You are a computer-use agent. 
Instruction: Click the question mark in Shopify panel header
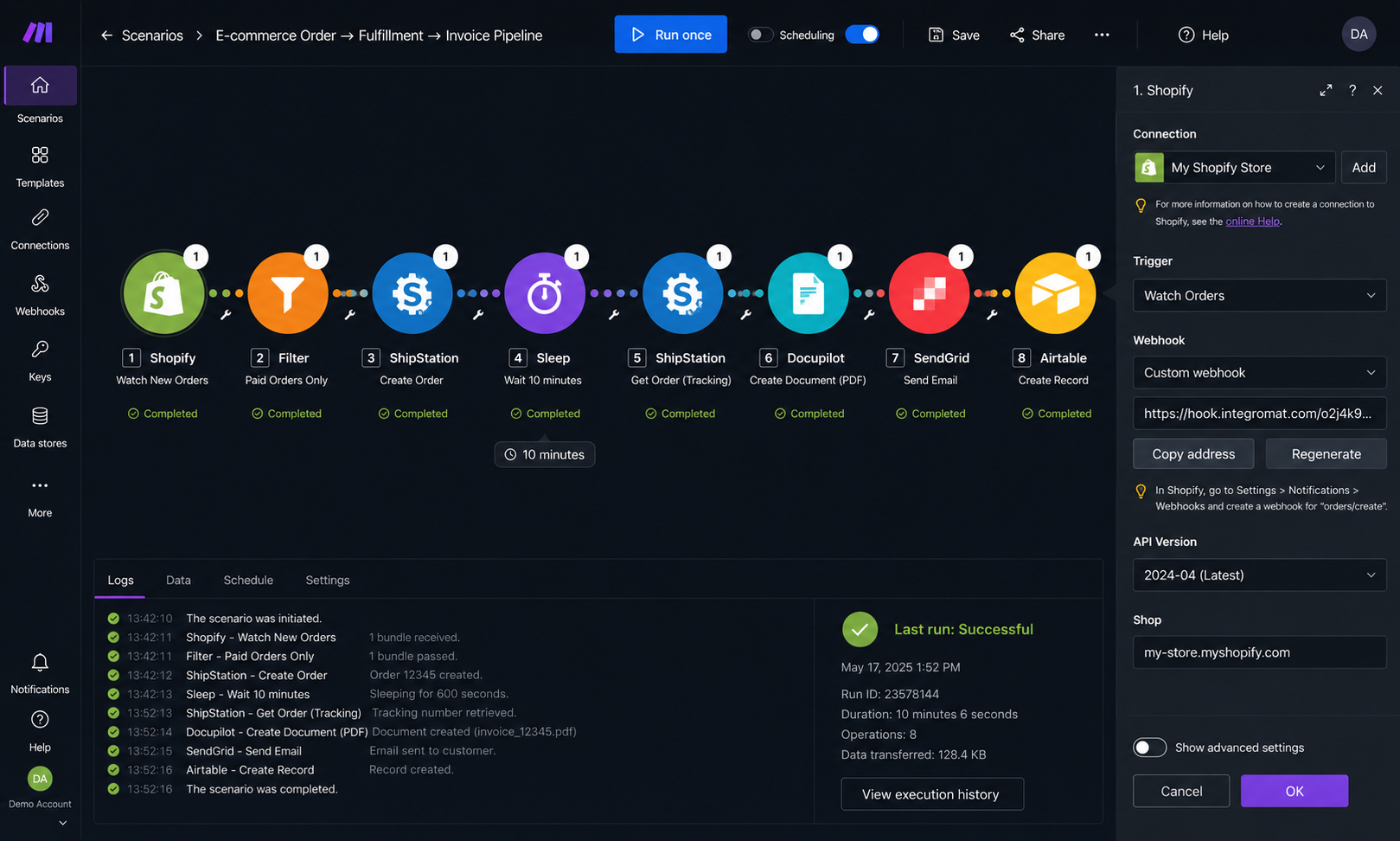[x=1352, y=90]
